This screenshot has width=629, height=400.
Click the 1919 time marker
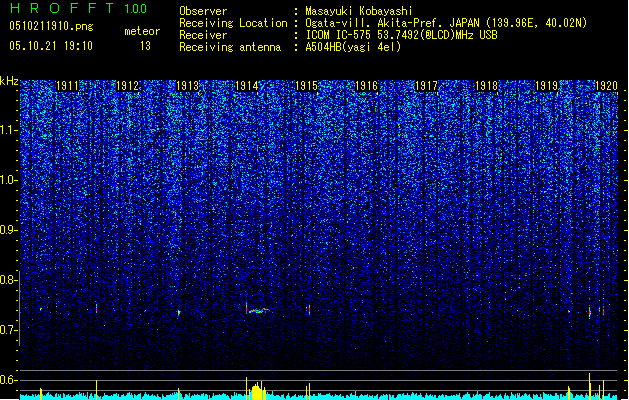[546, 86]
